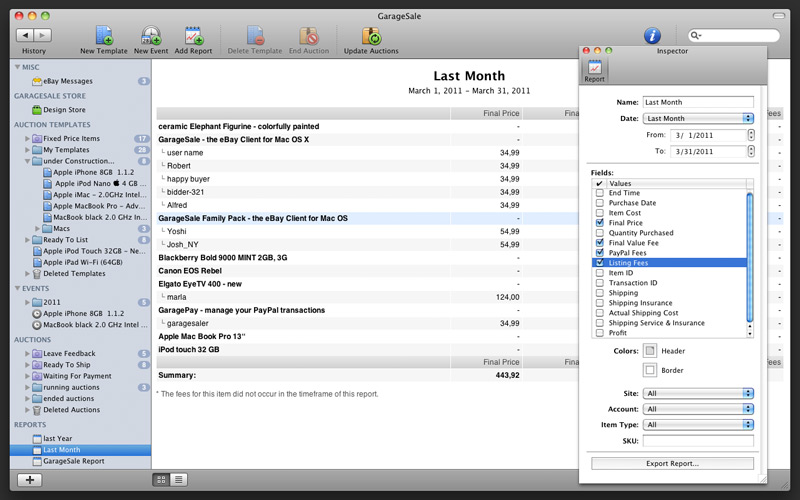The width and height of the screenshot is (800, 500).
Task: Select the Last Month report
Action: [80, 449]
